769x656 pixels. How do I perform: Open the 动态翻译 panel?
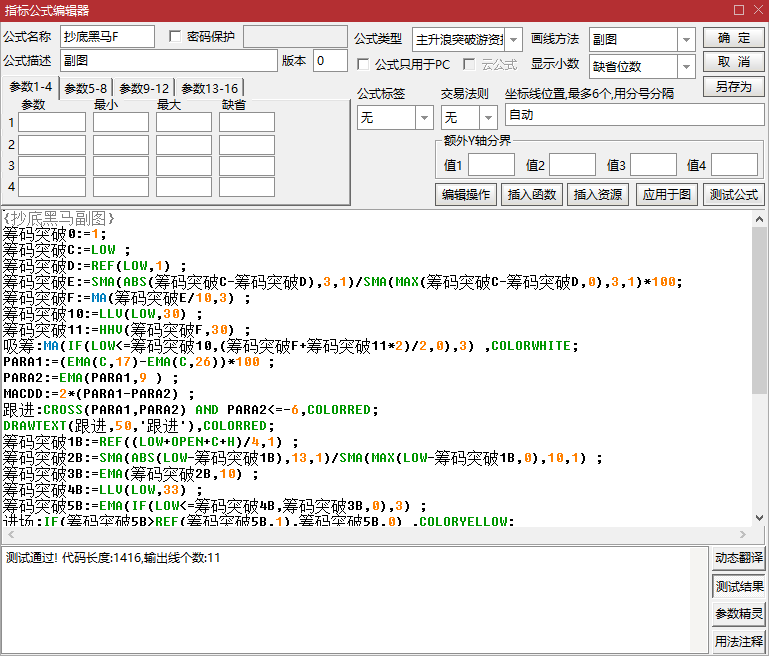coord(739,558)
